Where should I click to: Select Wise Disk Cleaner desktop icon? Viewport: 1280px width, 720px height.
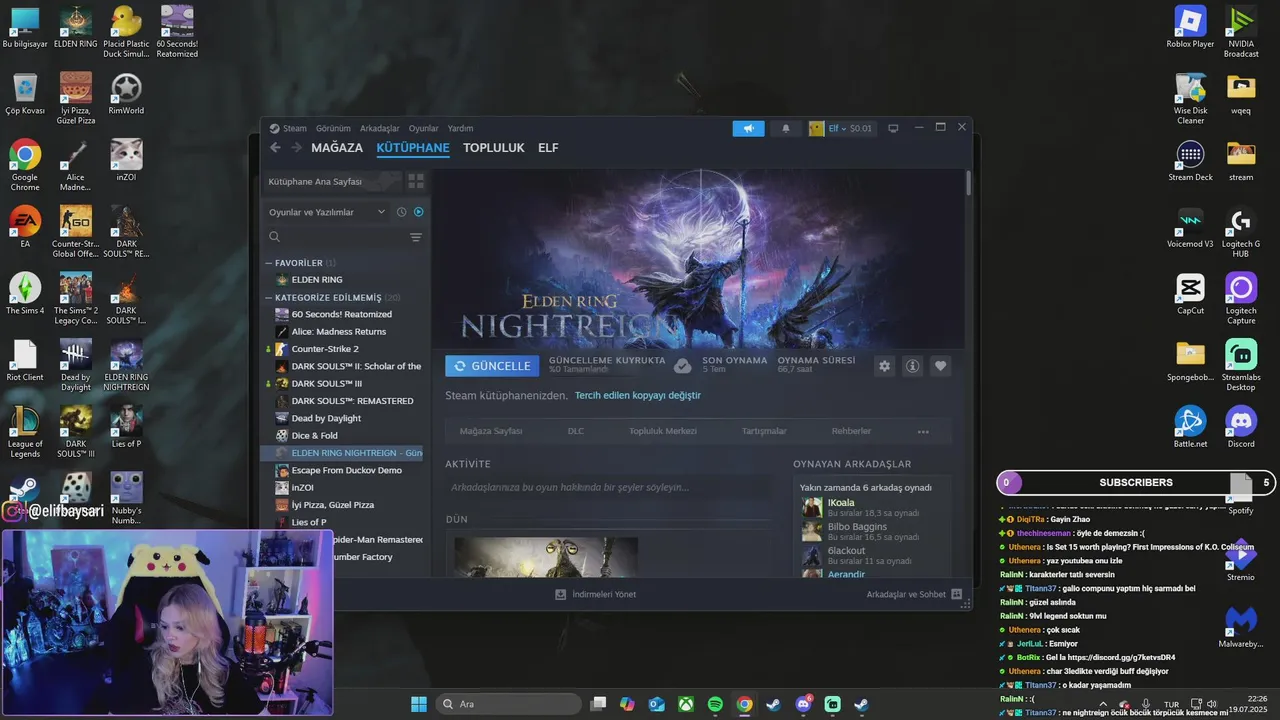(1190, 99)
